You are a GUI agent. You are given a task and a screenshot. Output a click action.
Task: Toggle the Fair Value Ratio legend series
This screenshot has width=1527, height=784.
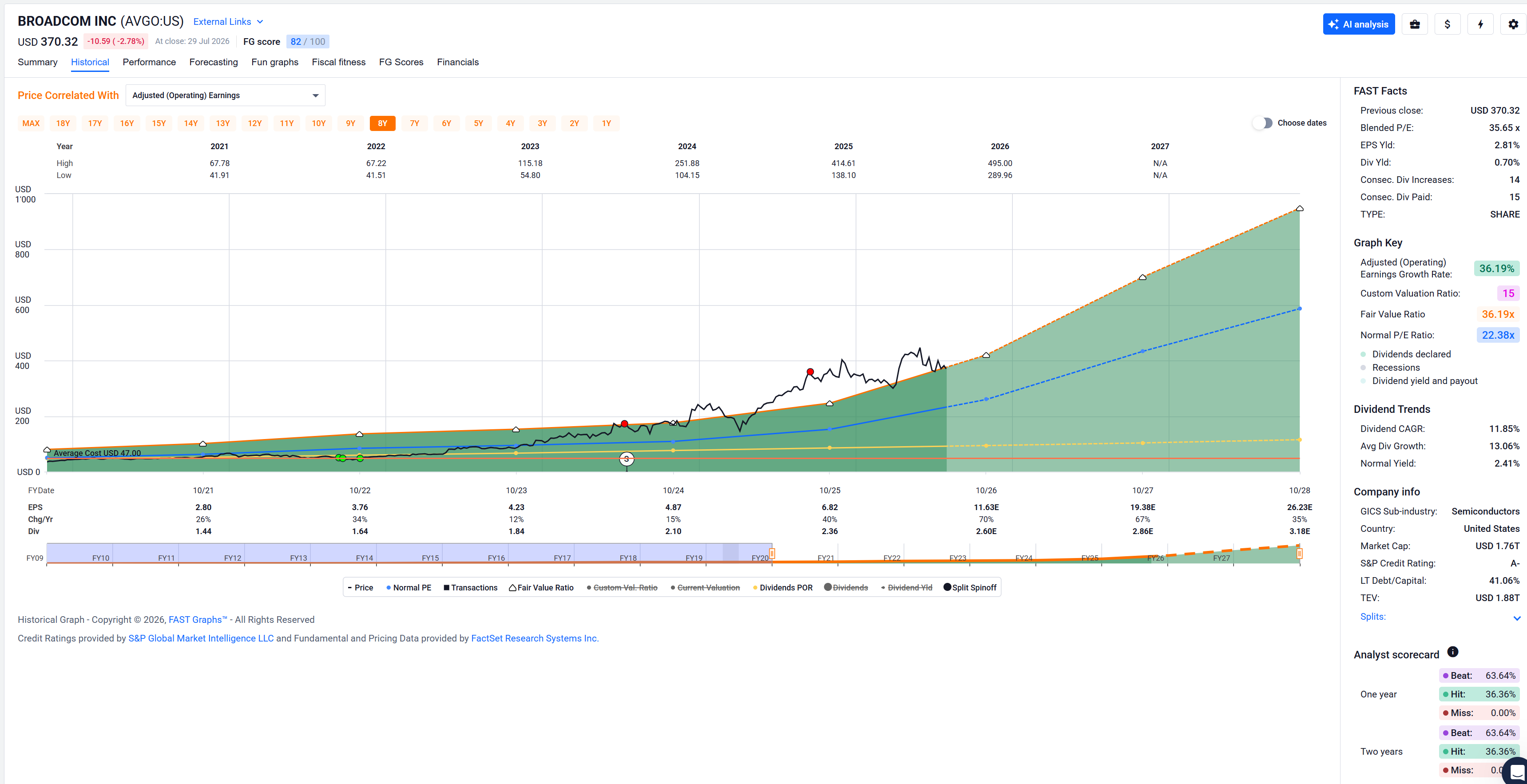click(541, 588)
